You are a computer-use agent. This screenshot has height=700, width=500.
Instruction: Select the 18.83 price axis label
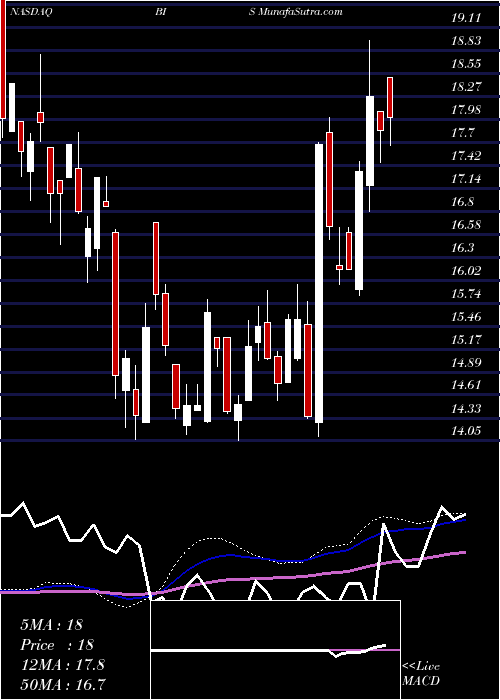(x=466, y=41)
